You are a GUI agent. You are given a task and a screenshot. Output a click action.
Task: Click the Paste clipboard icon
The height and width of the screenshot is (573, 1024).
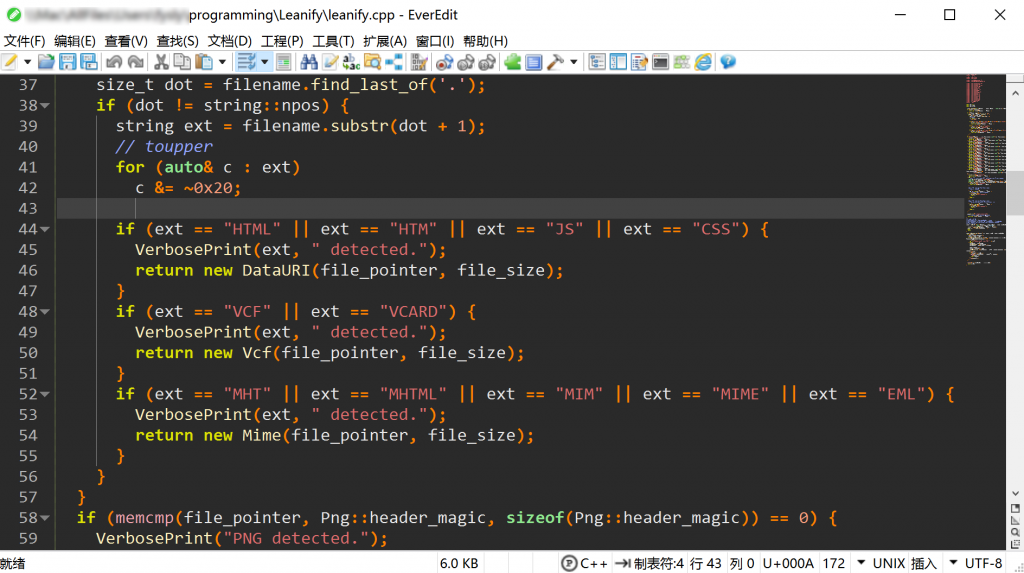[x=204, y=62]
